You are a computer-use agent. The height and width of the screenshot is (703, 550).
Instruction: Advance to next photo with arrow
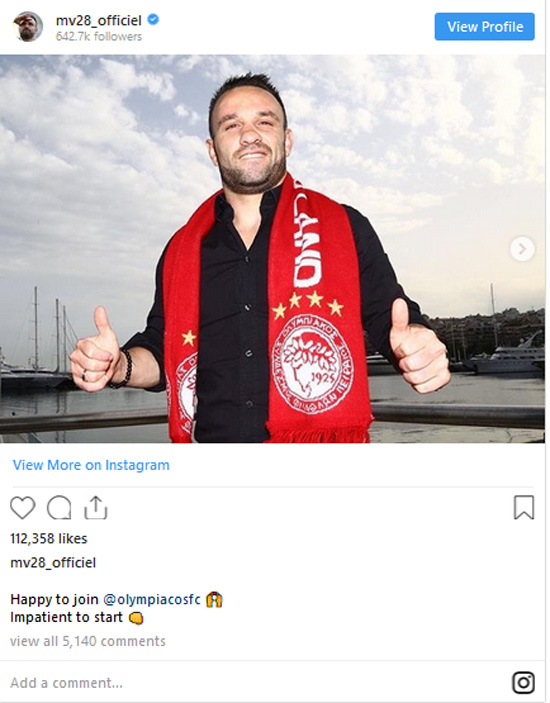(522, 249)
